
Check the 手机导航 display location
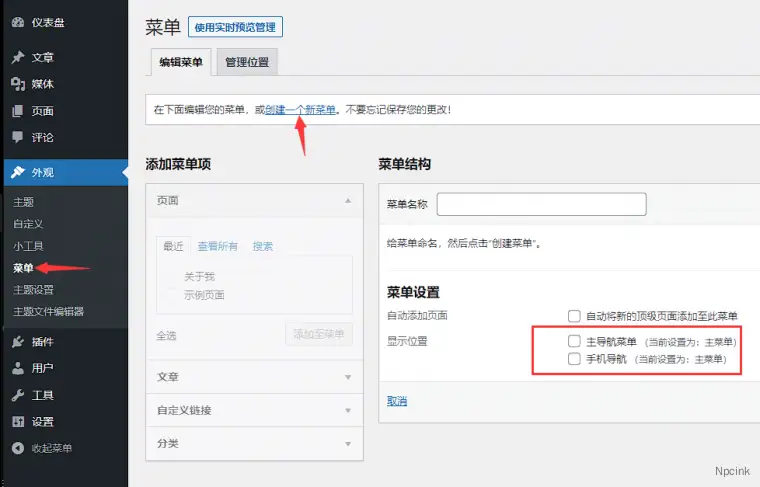tap(574, 358)
